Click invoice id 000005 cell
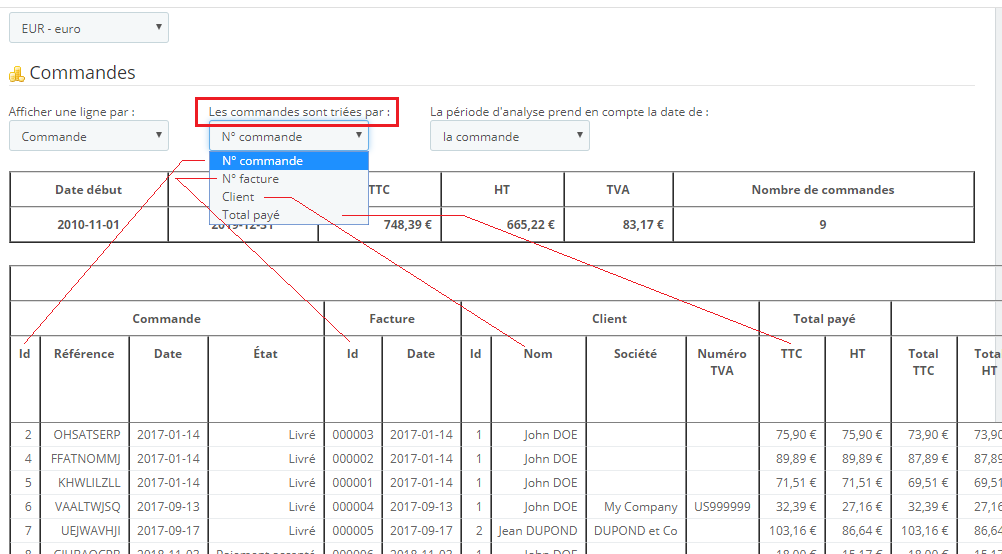The image size is (1002, 554). click(x=353, y=530)
